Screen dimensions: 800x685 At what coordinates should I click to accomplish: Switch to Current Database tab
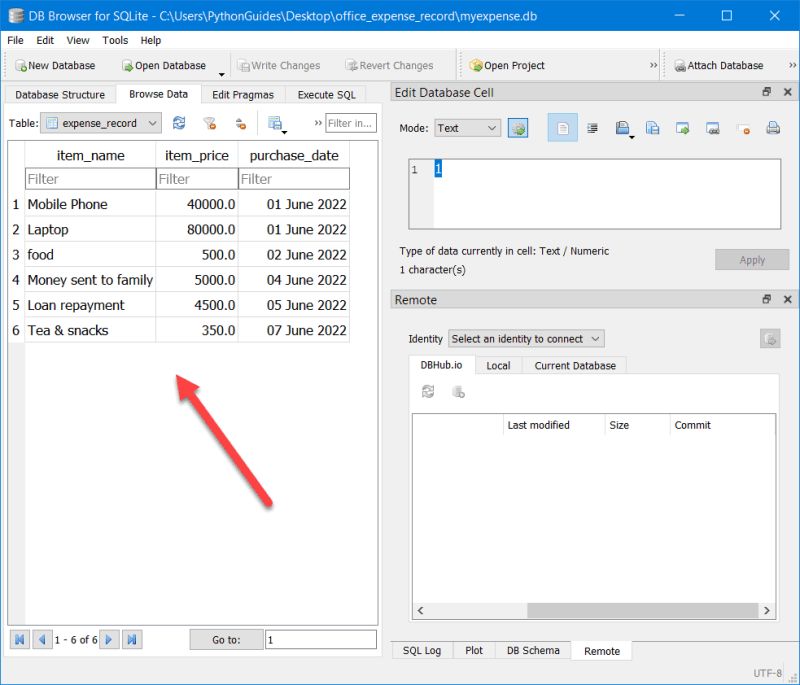click(575, 366)
